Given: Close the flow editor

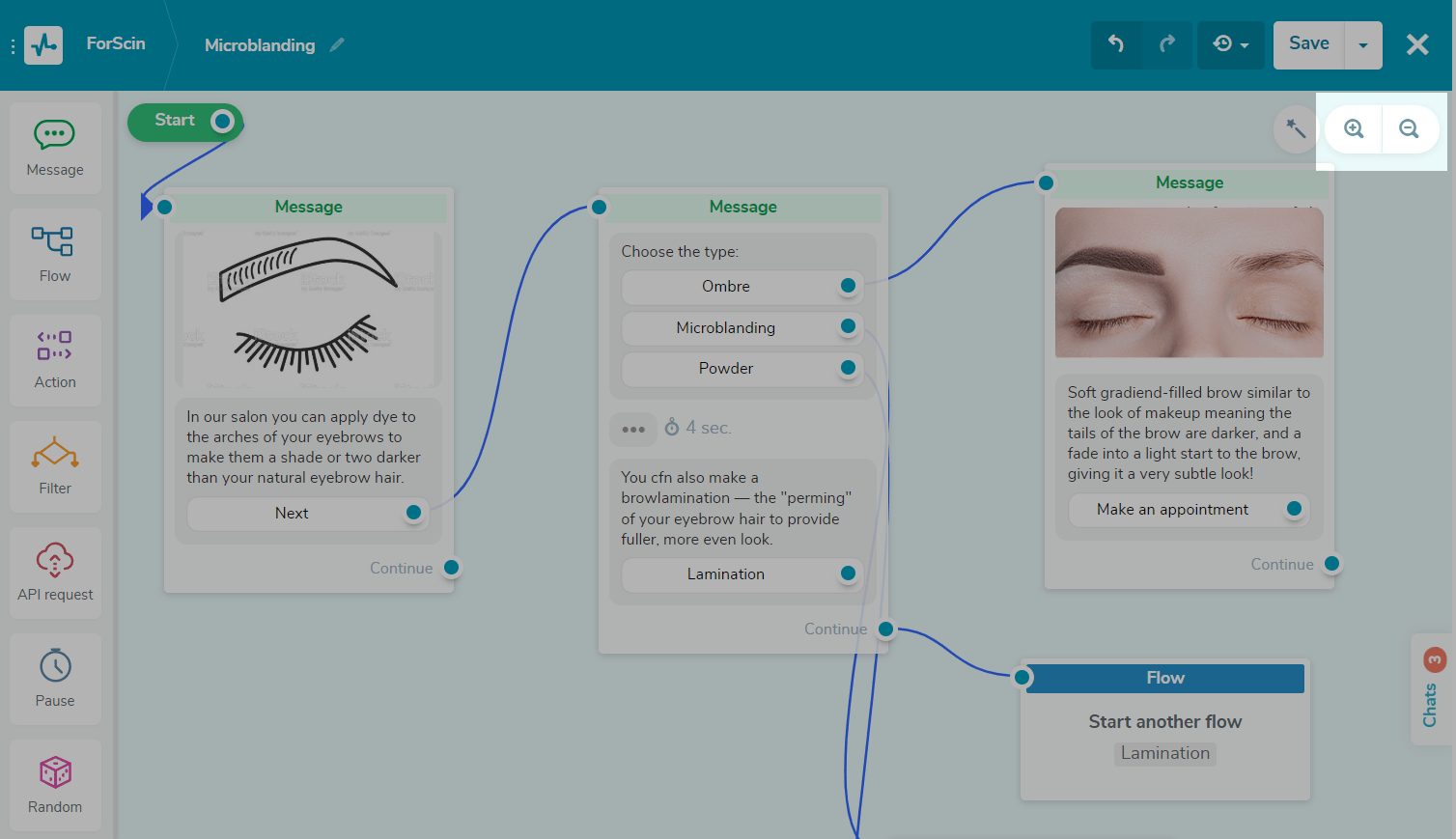Looking at the screenshot, I should [1417, 44].
